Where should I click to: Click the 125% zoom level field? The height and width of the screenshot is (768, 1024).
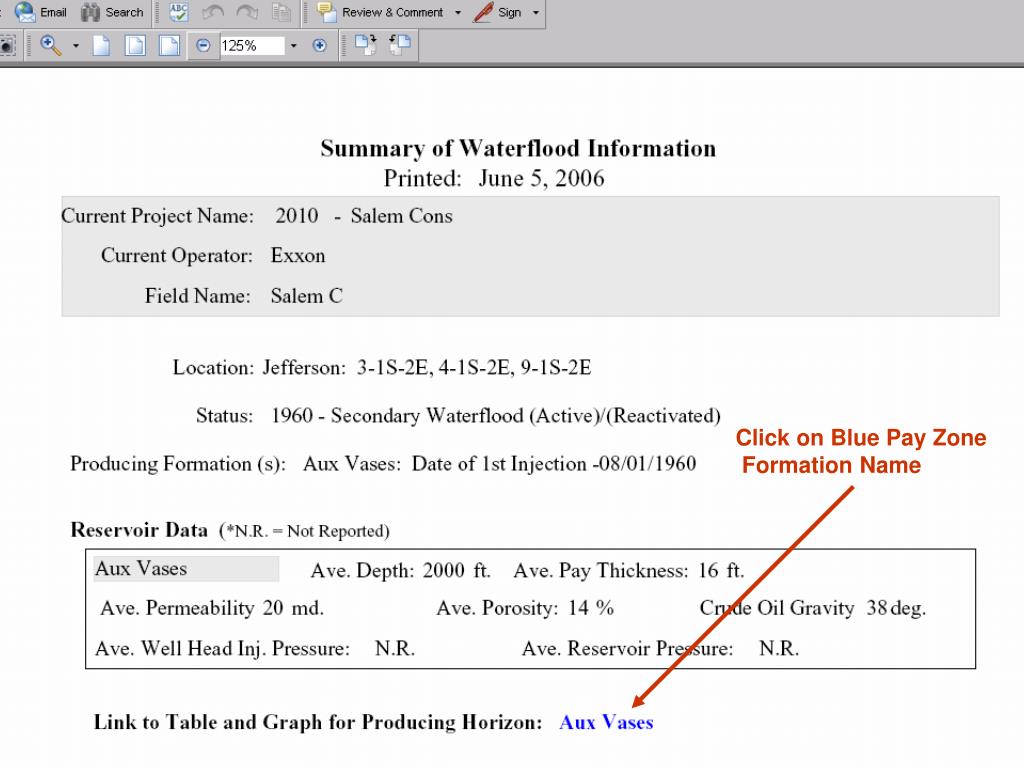[x=251, y=46]
